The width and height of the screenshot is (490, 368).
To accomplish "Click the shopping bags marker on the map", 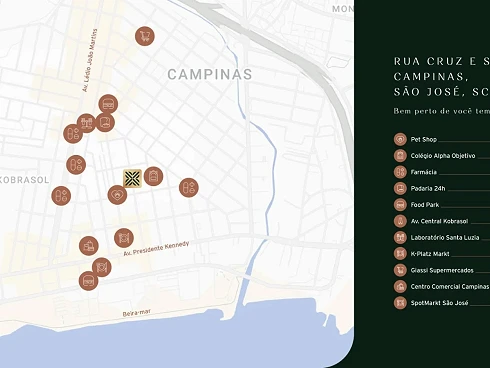I will (x=89, y=246).
